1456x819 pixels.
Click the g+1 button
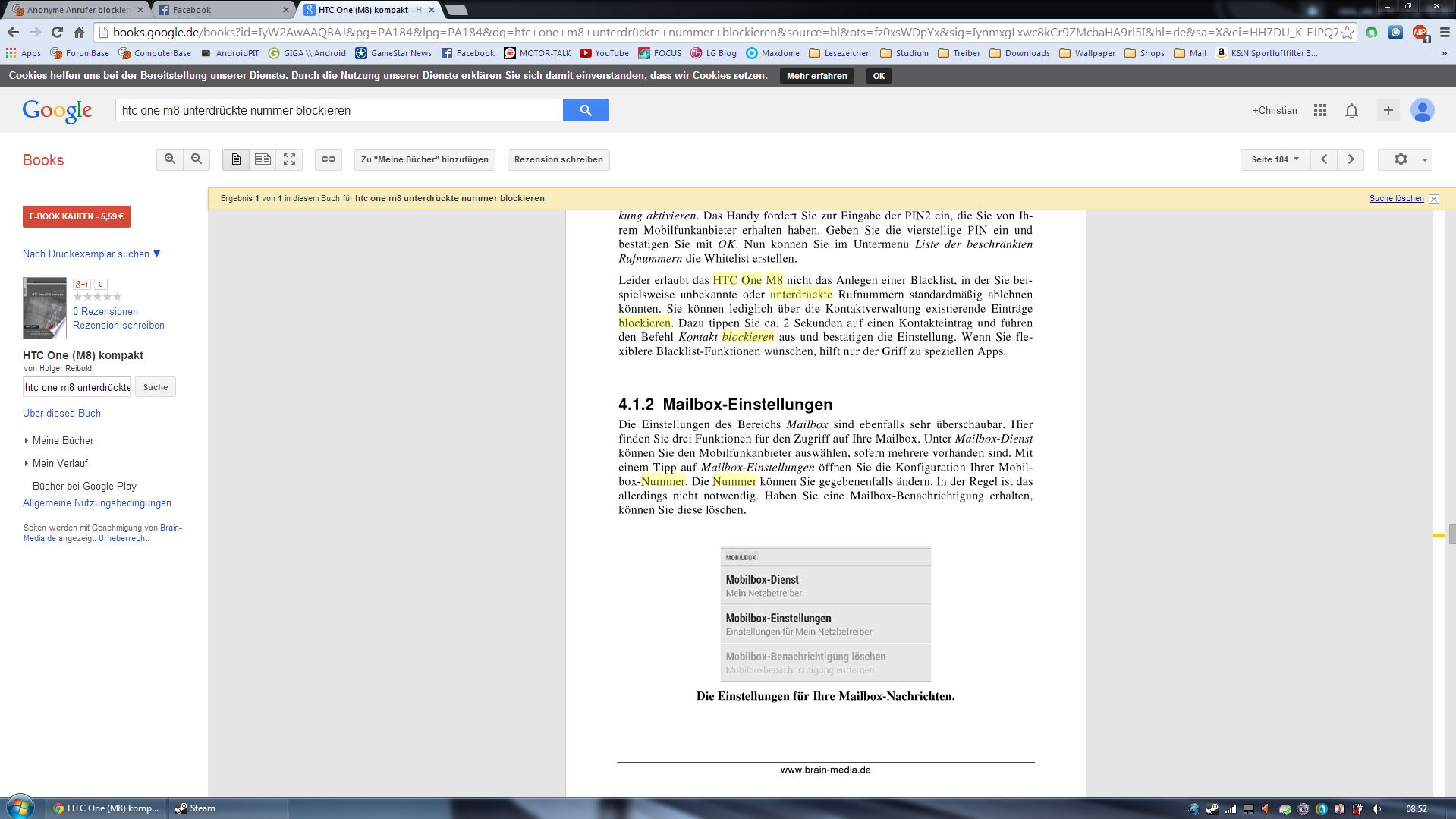click(x=82, y=284)
